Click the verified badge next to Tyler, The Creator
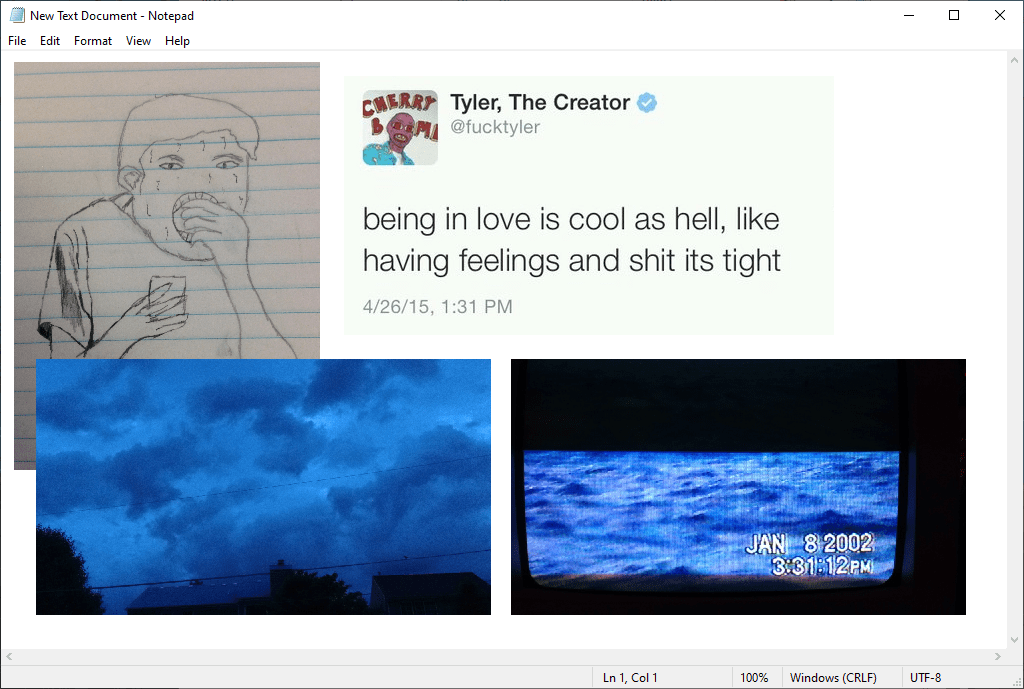Image resolution: width=1024 pixels, height=689 pixels. [x=647, y=103]
